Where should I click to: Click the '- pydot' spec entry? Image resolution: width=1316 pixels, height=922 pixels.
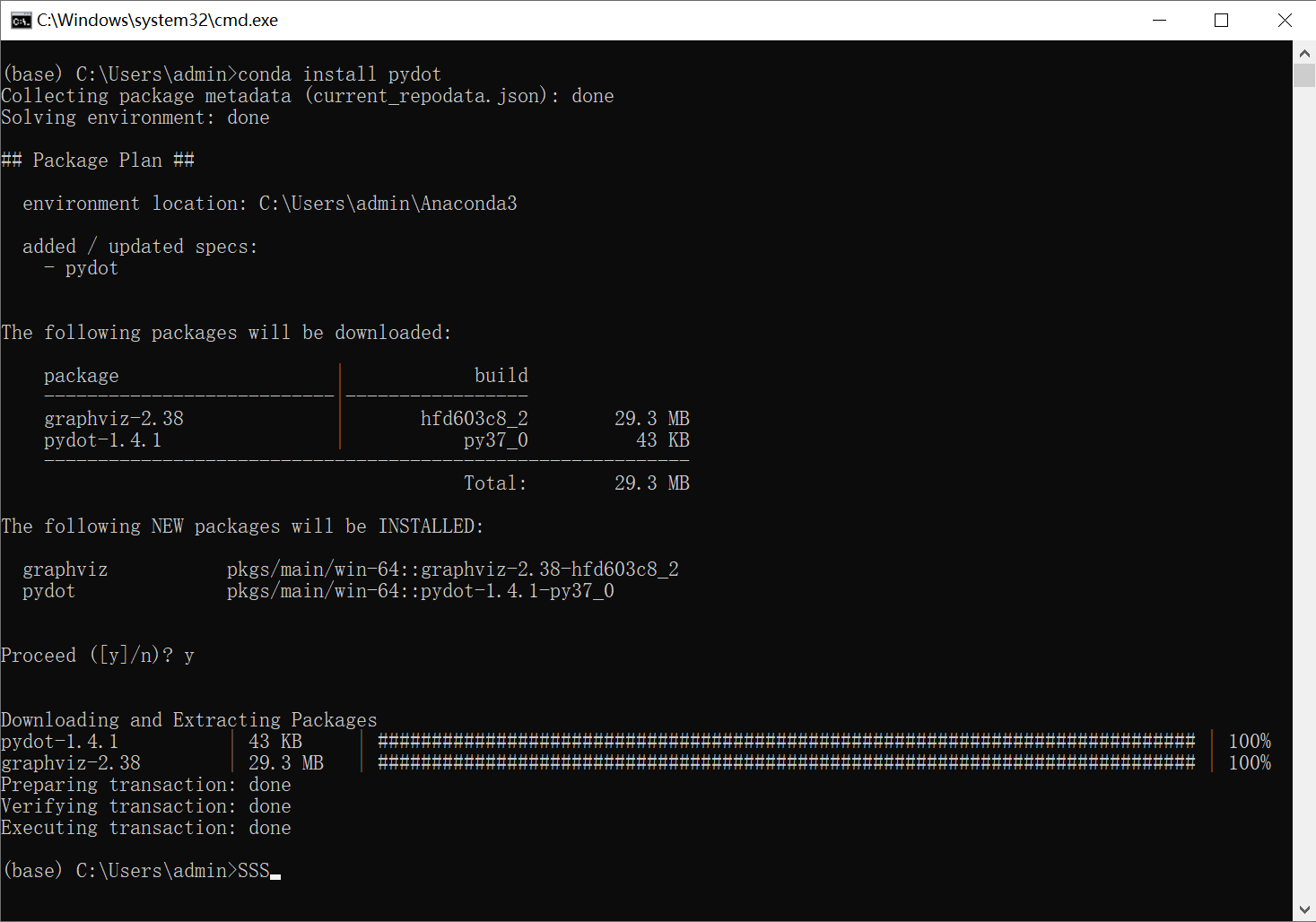pyautogui.click(x=81, y=268)
